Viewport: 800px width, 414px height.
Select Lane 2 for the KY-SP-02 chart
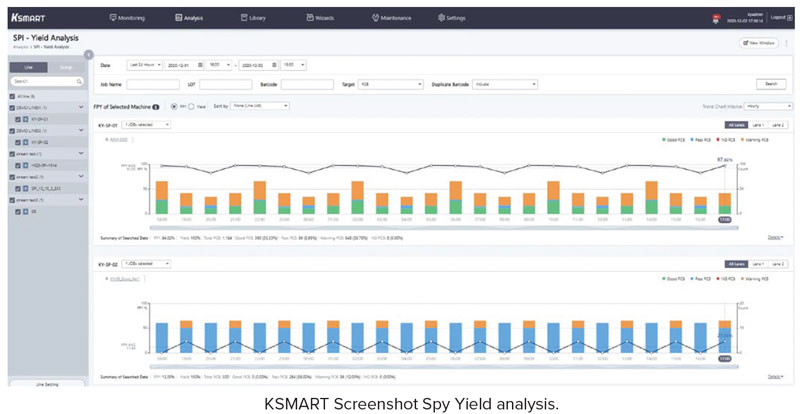778,264
